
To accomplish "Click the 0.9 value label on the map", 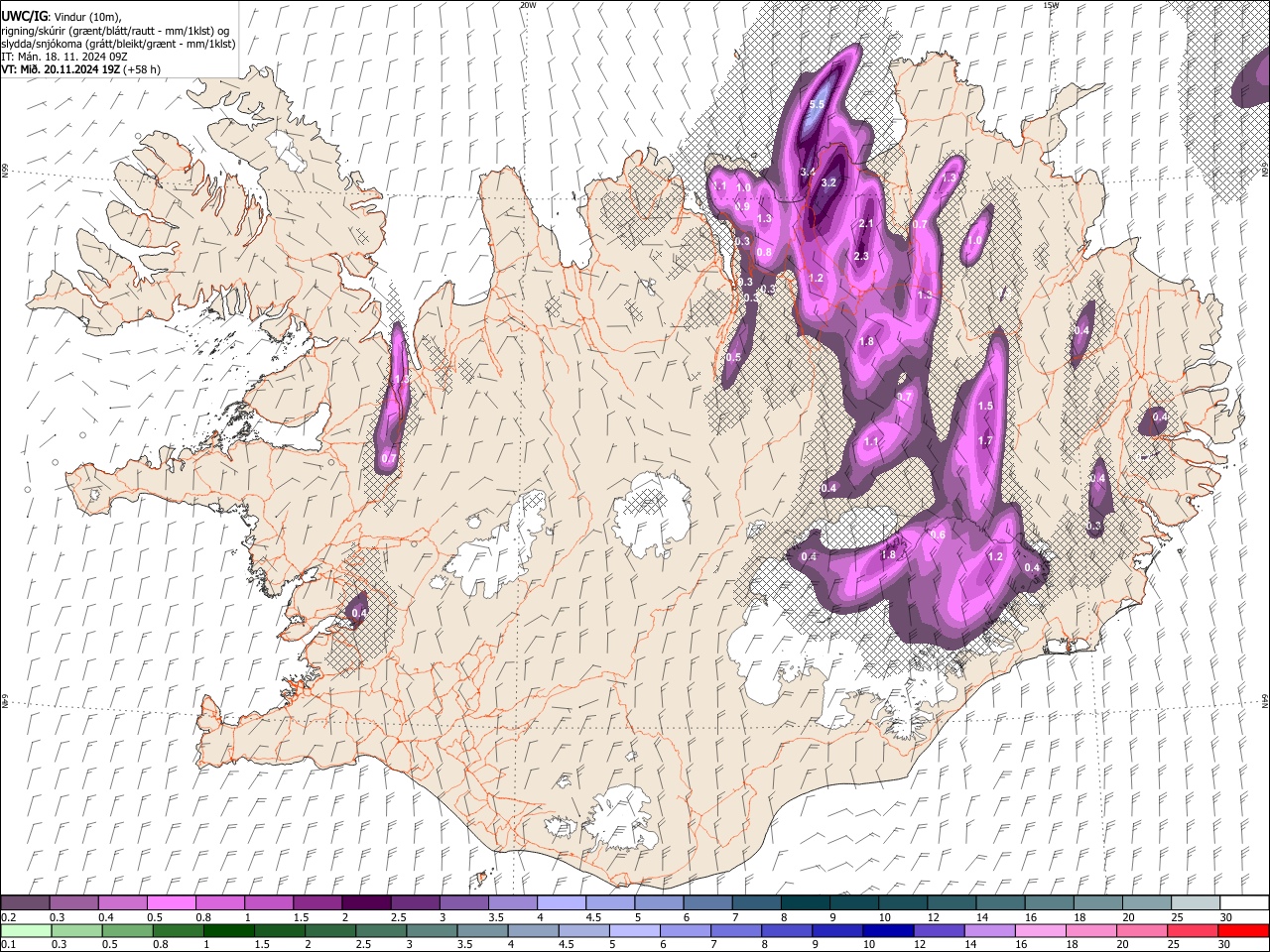I will click(x=742, y=206).
